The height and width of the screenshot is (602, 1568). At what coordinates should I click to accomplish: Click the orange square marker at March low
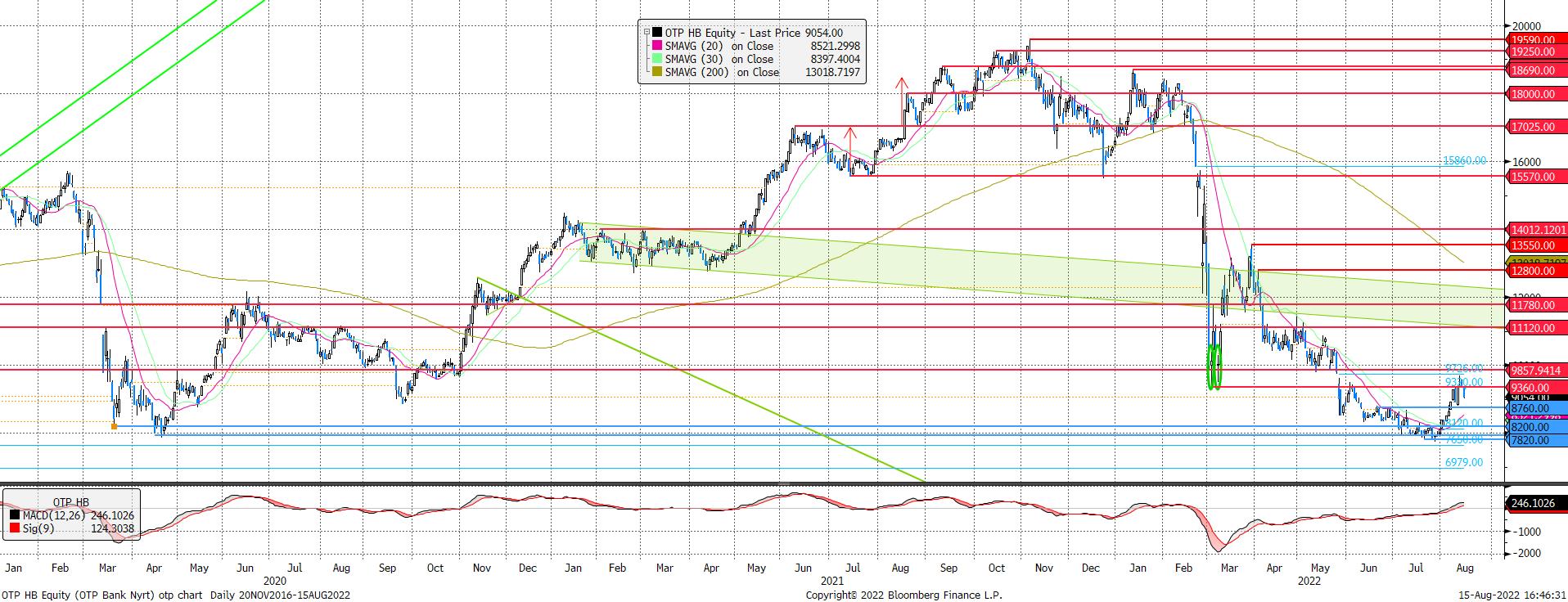[x=114, y=426]
